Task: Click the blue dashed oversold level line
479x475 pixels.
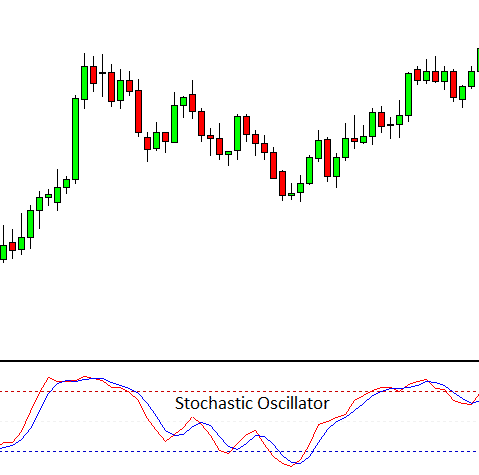Action: [x=239, y=452]
